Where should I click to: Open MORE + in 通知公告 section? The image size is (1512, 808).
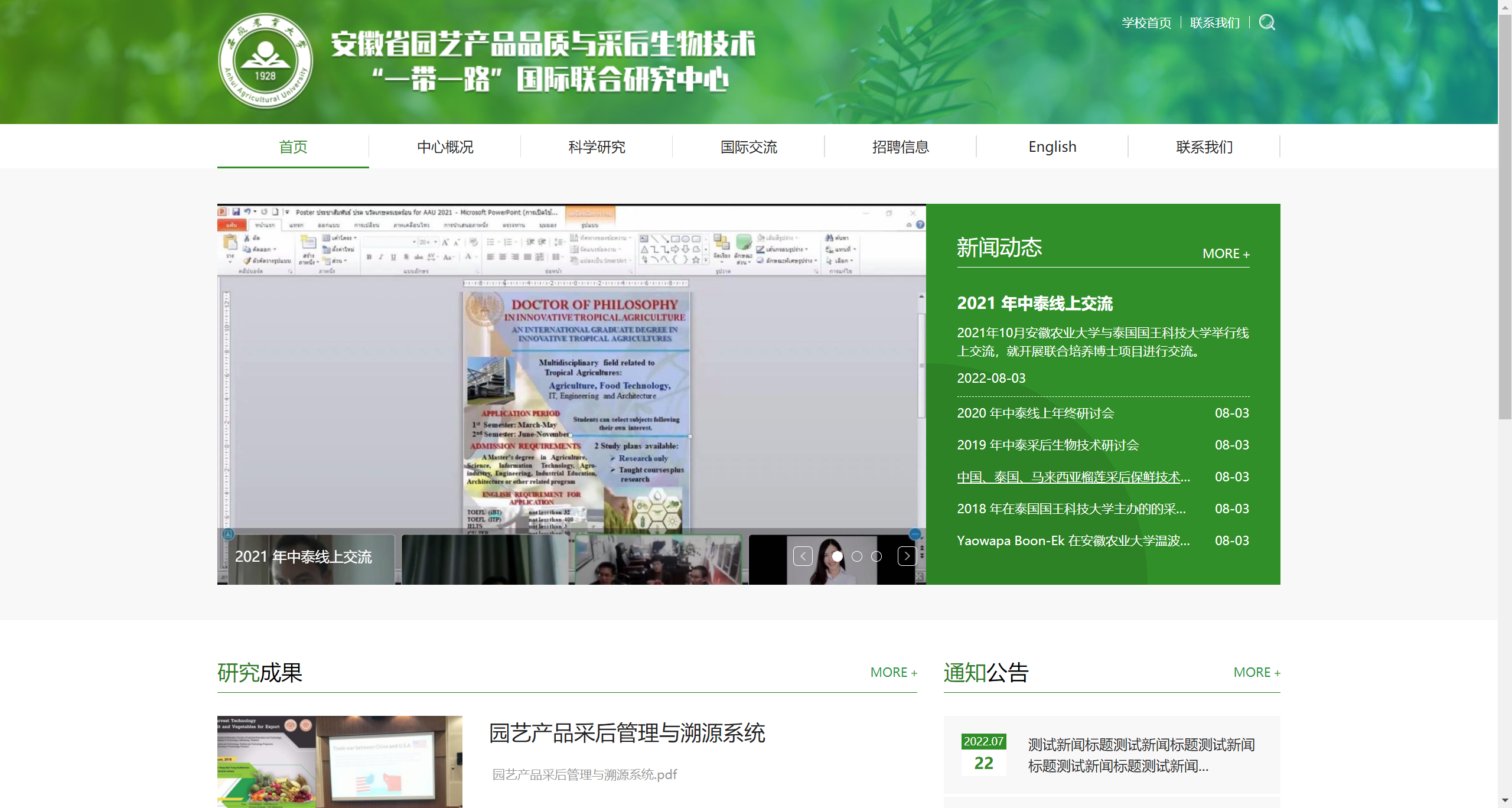pyautogui.click(x=1256, y=672)
